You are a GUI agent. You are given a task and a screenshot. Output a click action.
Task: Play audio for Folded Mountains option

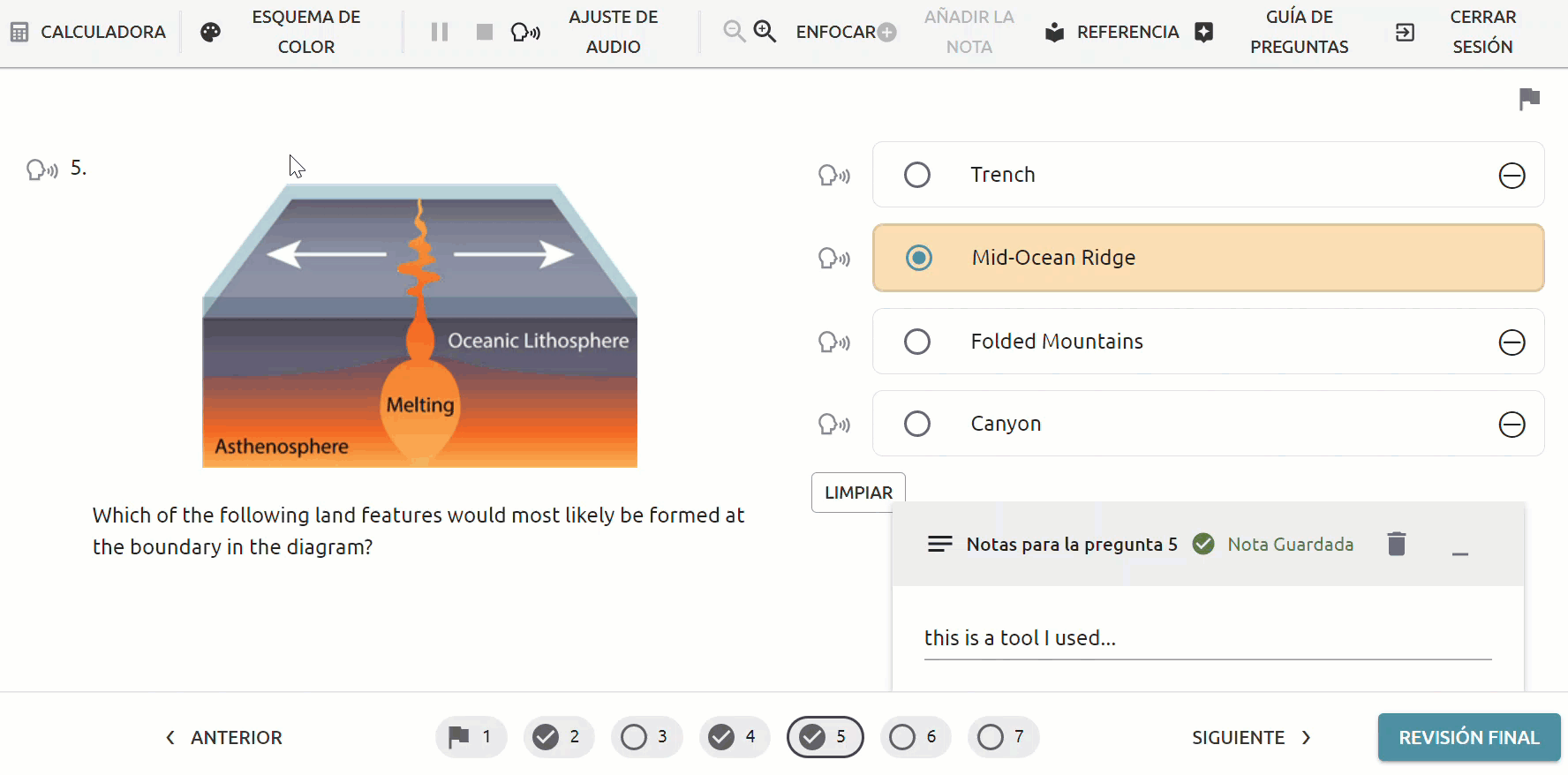(x=834, y=342)
